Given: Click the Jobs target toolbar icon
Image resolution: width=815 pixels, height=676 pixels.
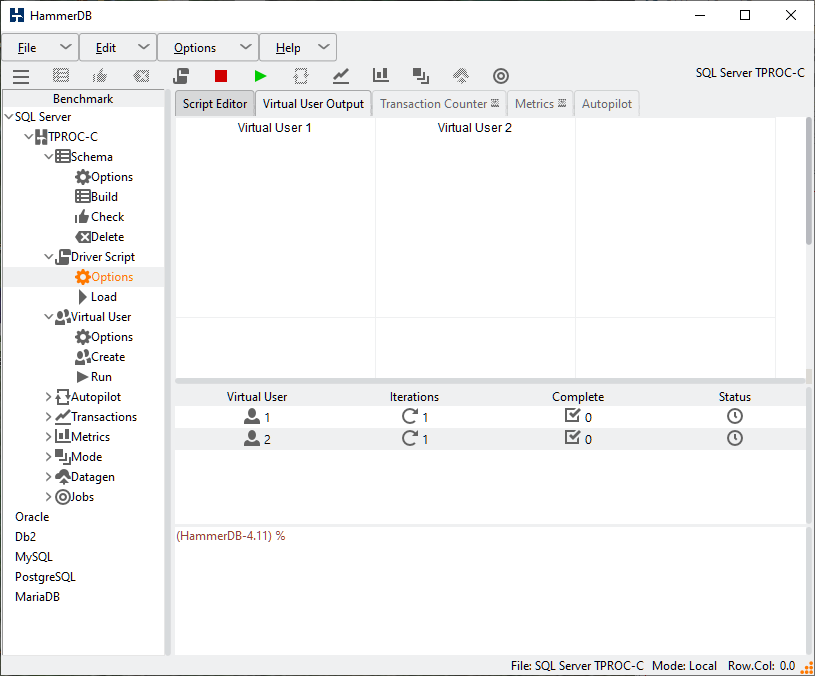Looking at the screenshot, I should [501, 76].
